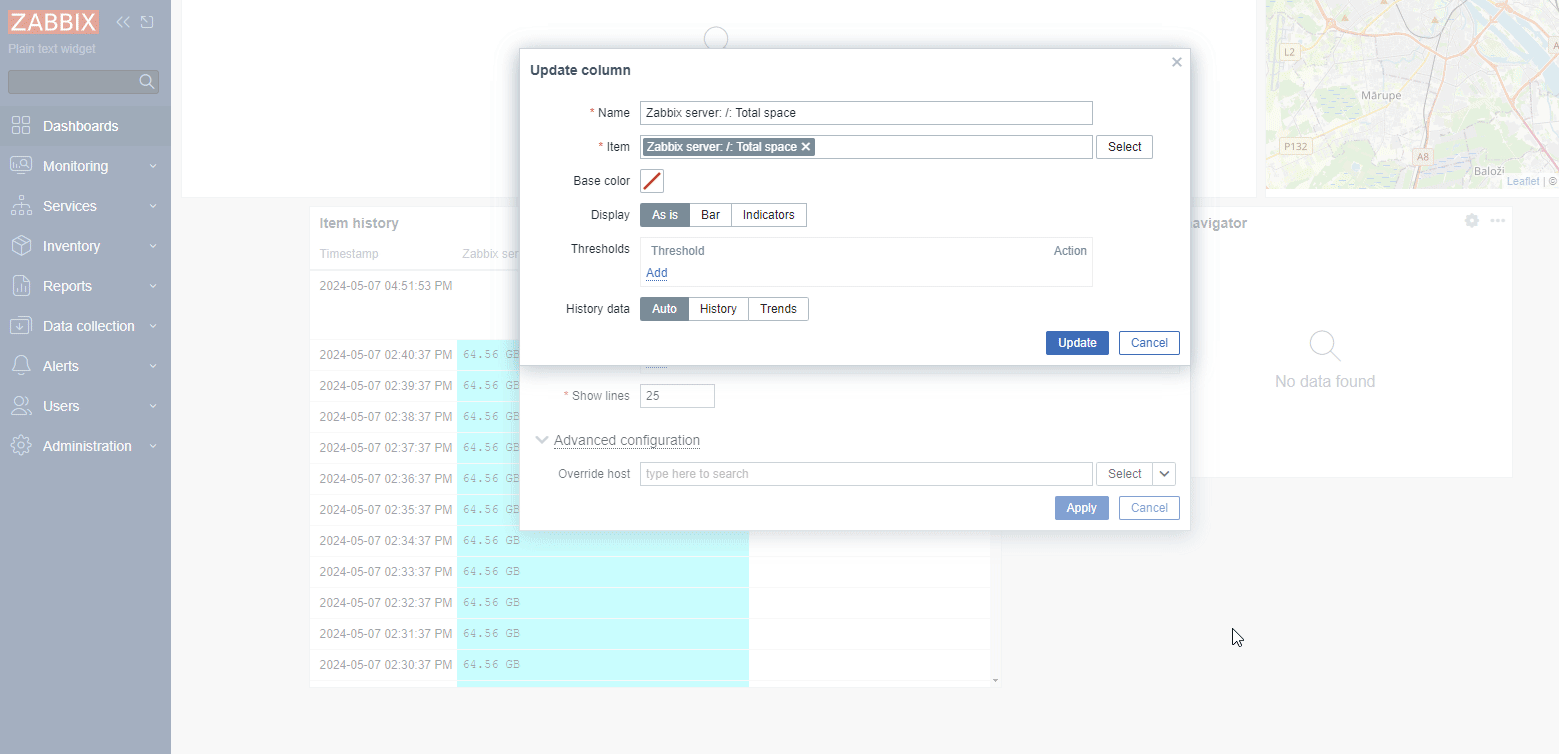Expand the Reports menu chevron
Viewport: 1559px width, 754px height.
click(x=153, y=286)
